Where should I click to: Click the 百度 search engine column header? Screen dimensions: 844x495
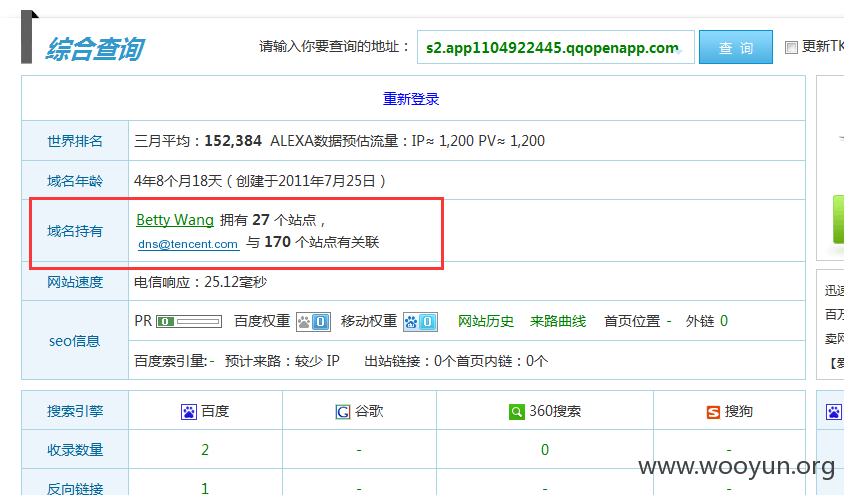[x=215, y=412]
